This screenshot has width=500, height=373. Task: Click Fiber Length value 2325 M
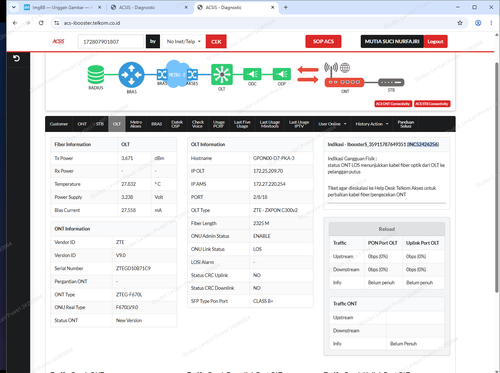pyautogui.click(x=261, y=223)
